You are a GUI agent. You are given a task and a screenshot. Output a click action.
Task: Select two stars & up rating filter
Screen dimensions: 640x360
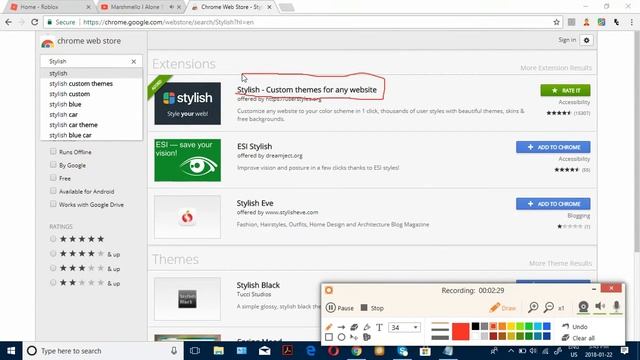tap(53, 282)
